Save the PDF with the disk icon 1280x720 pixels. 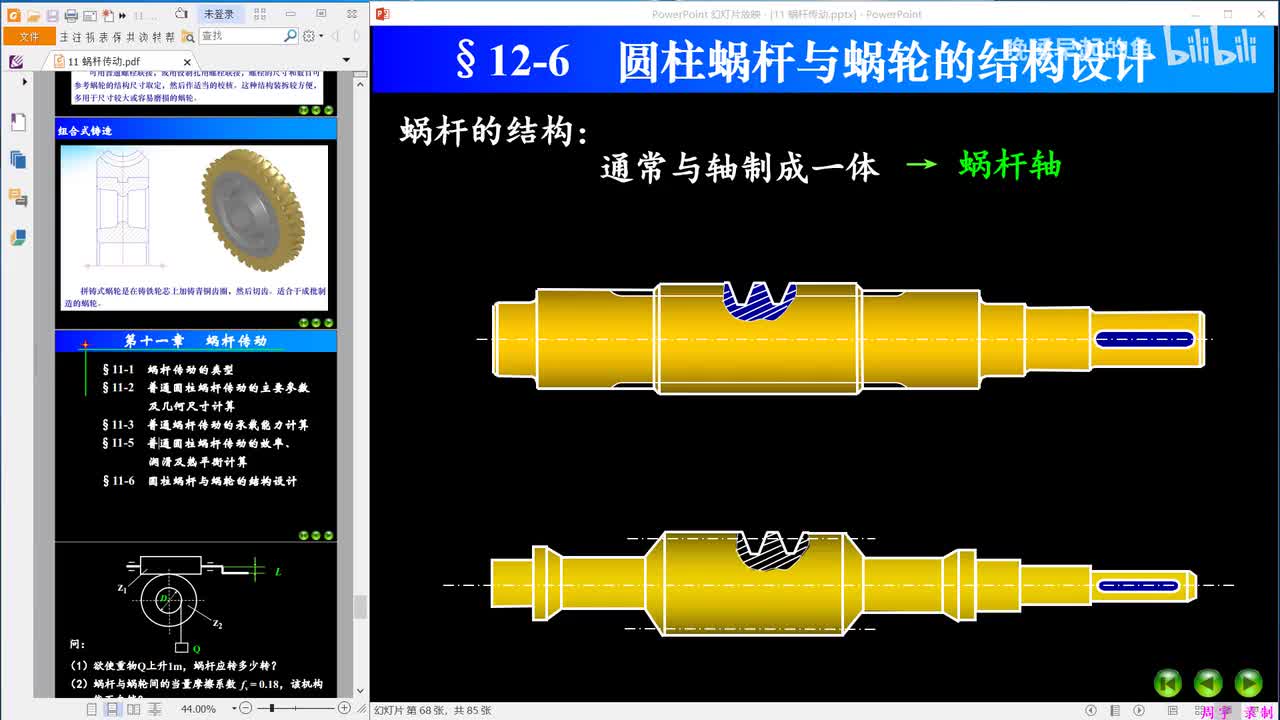pos(52,16)
